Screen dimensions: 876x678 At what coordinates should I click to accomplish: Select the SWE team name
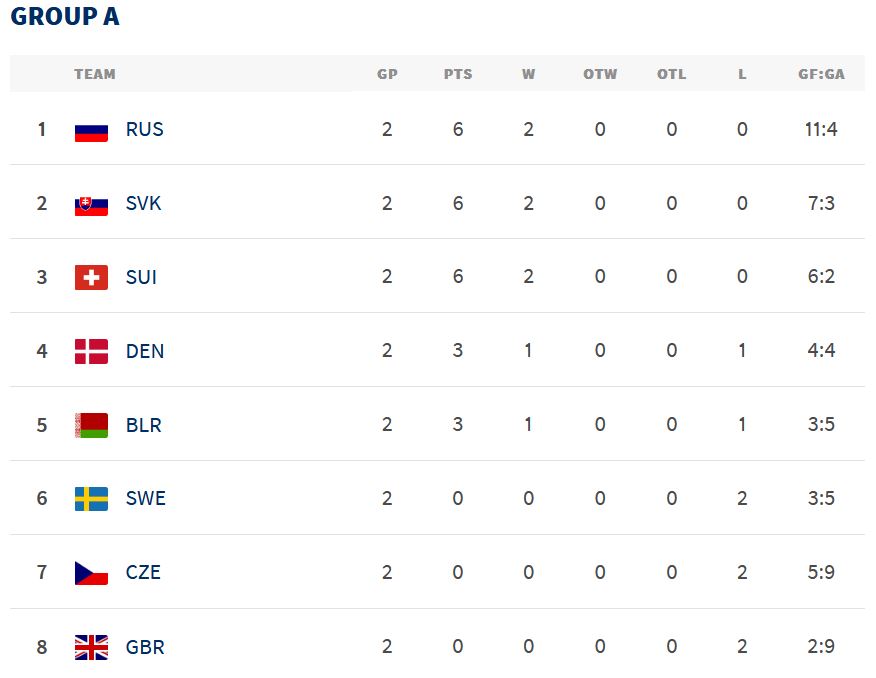[146, 499]
